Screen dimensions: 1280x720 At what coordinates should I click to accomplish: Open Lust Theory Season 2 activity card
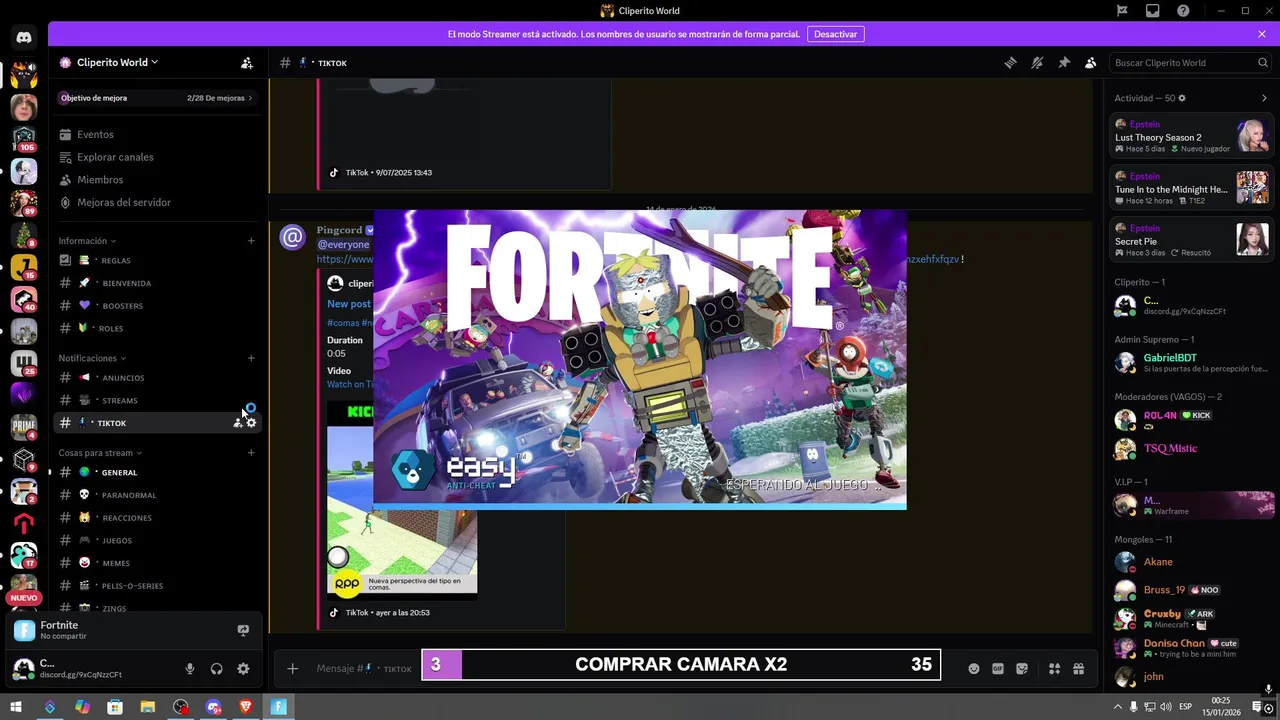(1192, 136)
